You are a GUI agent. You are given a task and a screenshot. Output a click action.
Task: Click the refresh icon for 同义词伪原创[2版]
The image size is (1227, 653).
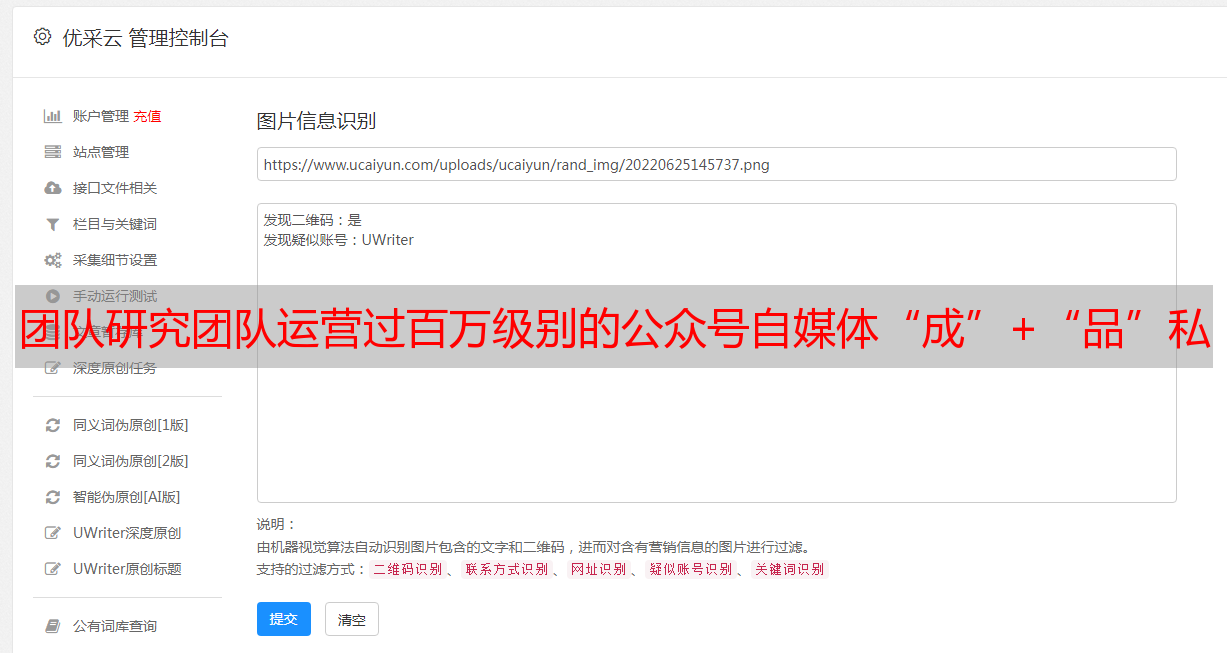click(53, 461)
